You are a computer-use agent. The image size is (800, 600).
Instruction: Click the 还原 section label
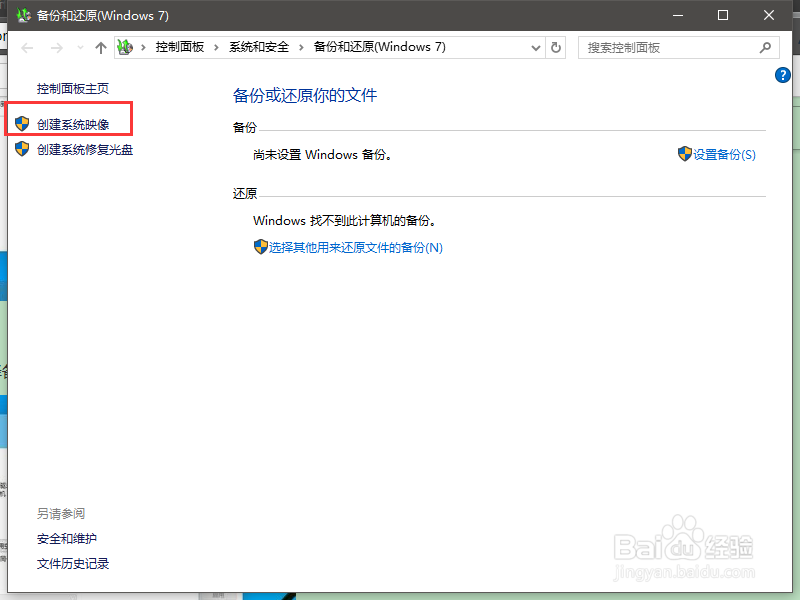[244, 194]
